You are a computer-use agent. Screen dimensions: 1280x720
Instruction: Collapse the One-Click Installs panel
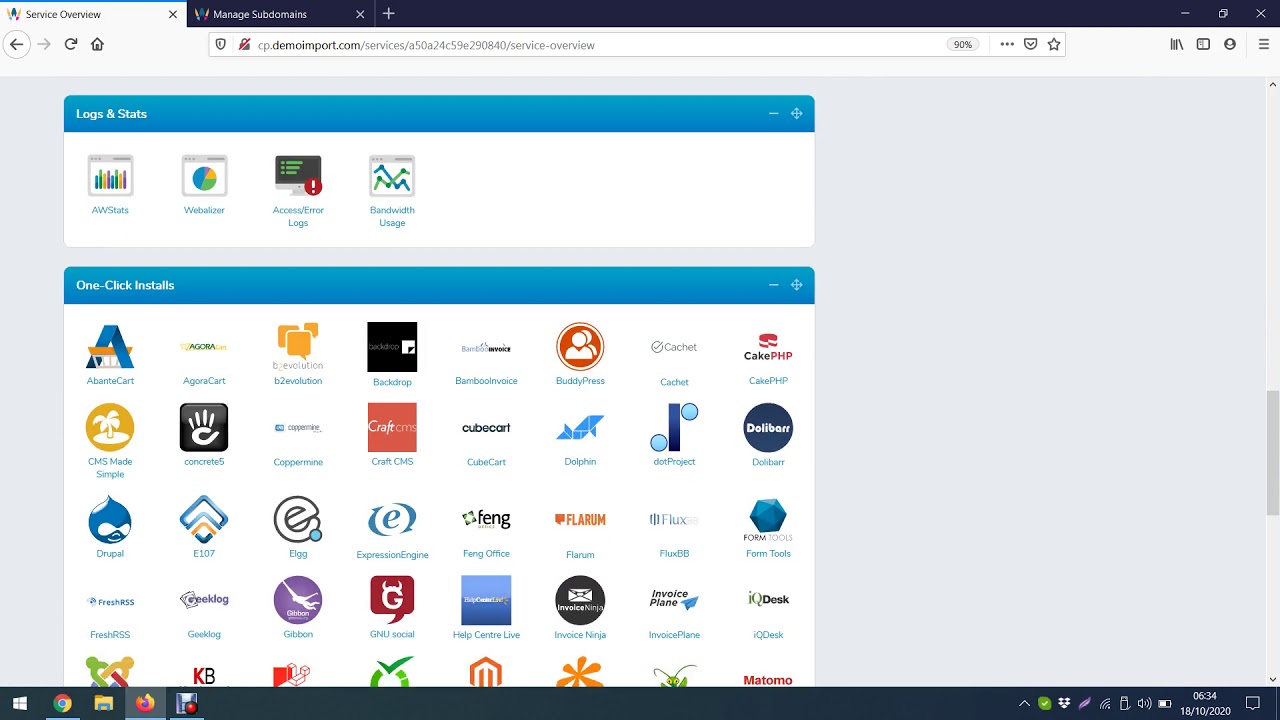pyautogui.click(x=773, y=285)
